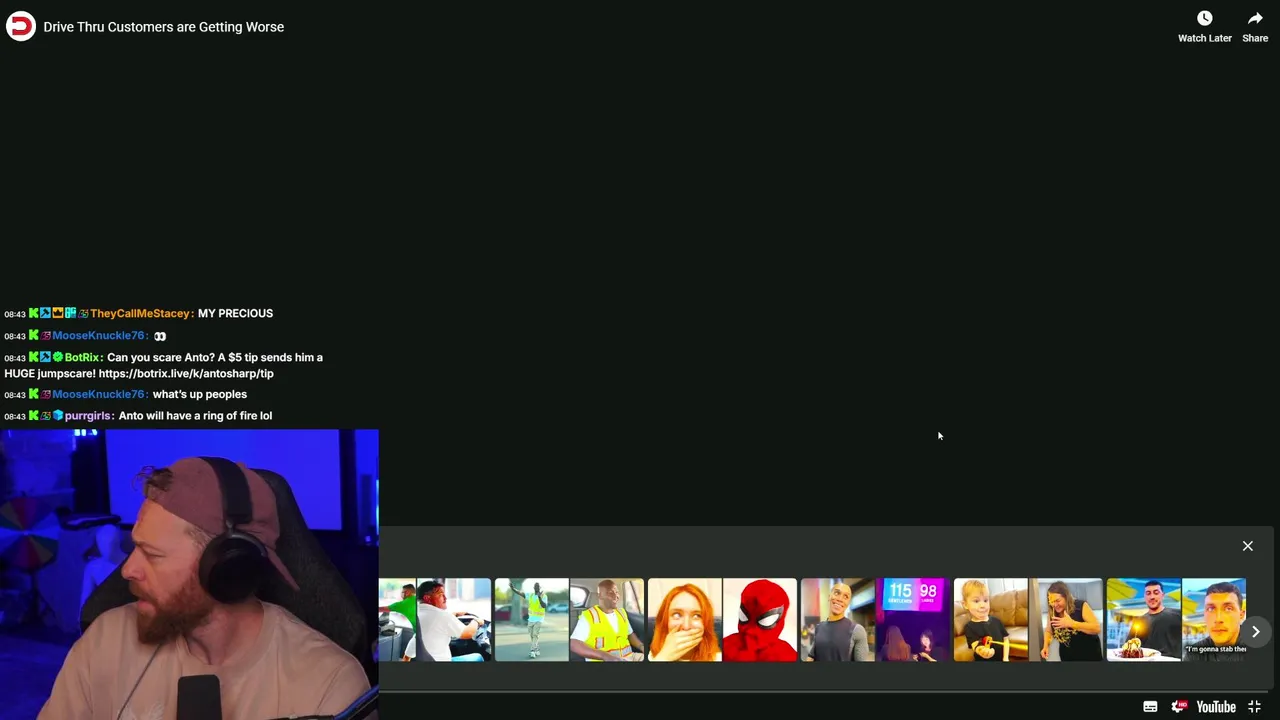This screenshot has width=1280, height=720.
Task: Open the suggested video with Spider-Man mask
Action: click(722, 620)
